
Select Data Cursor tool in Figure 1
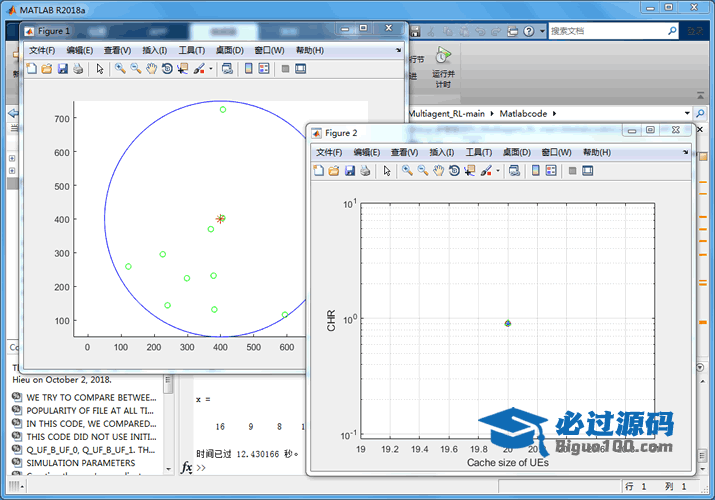click(183, 69)
